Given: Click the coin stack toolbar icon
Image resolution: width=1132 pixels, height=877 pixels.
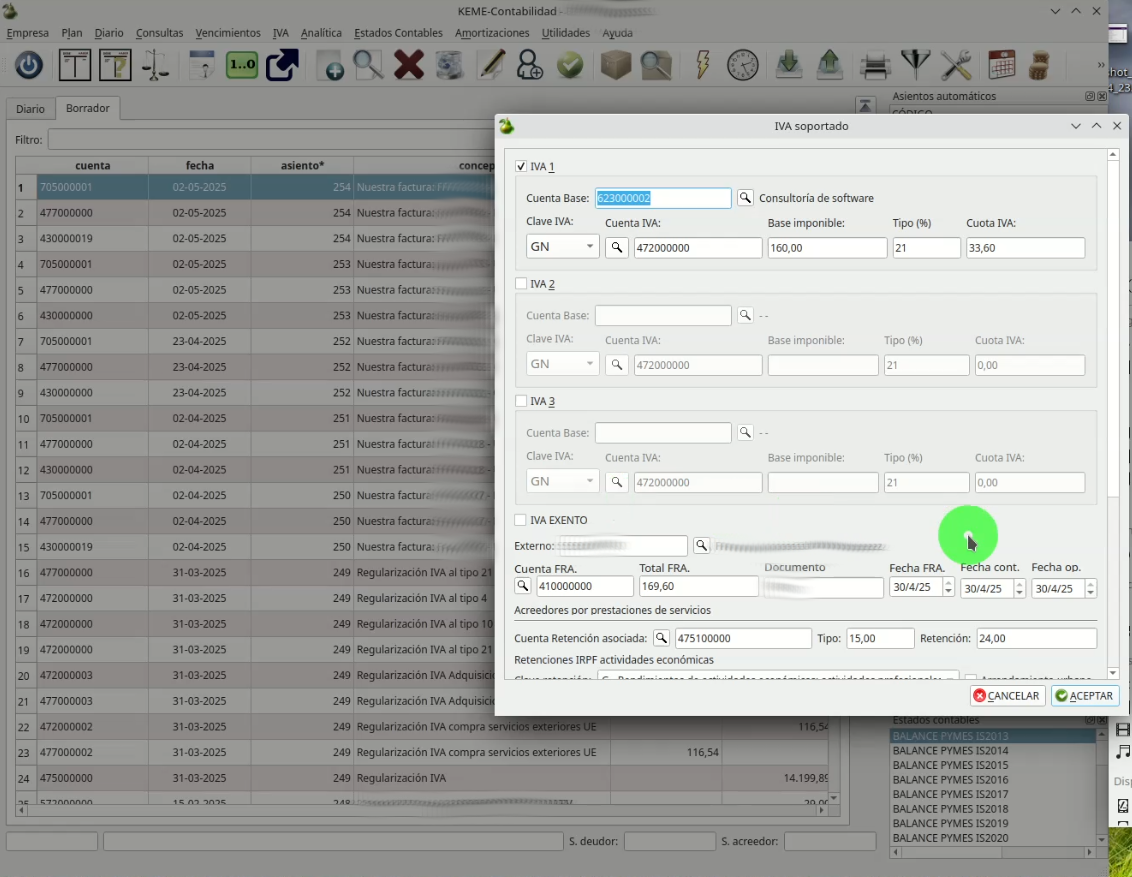Looking at the screenshot, I should (1038, 66).
